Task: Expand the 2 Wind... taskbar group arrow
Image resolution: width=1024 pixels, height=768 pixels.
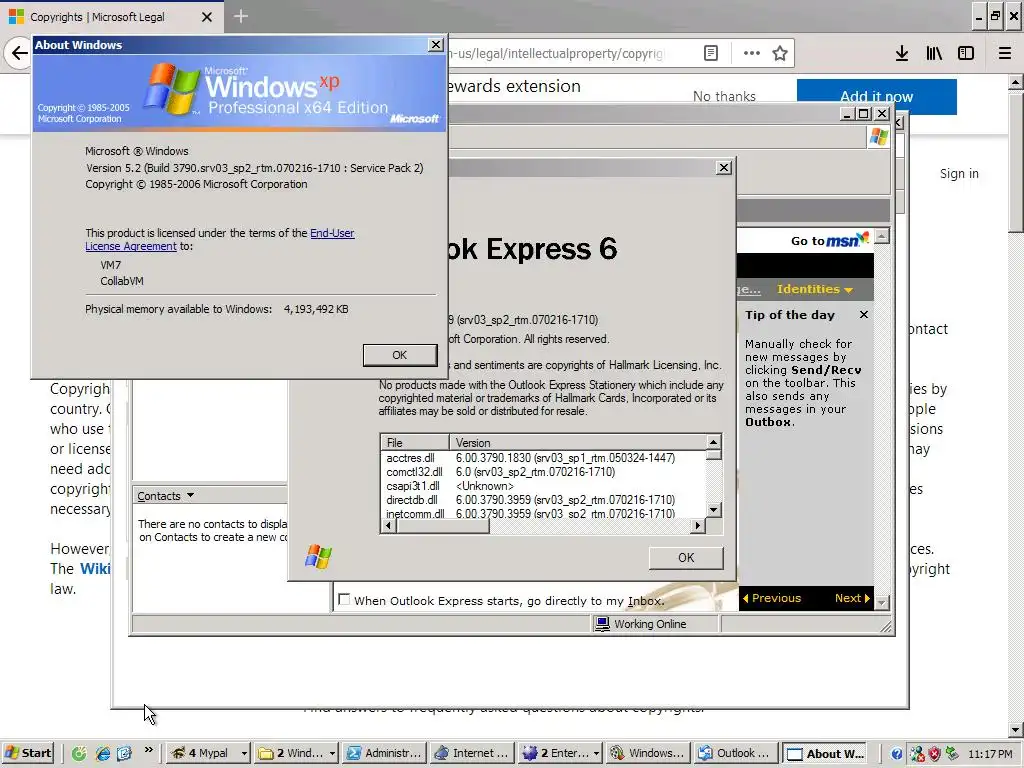Action: tap(332, 754)
